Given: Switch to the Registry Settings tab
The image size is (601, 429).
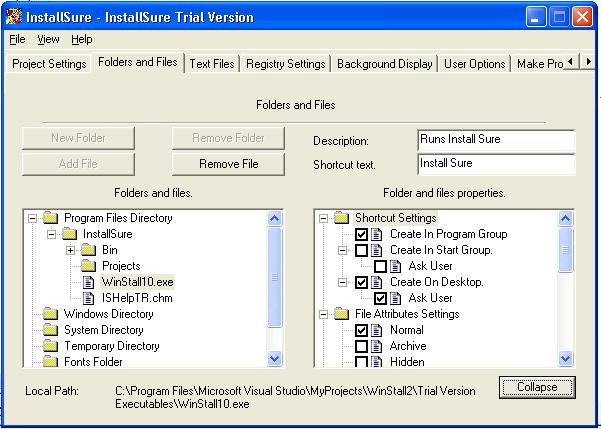Looking at the screenshot, I should click(286, 64).
